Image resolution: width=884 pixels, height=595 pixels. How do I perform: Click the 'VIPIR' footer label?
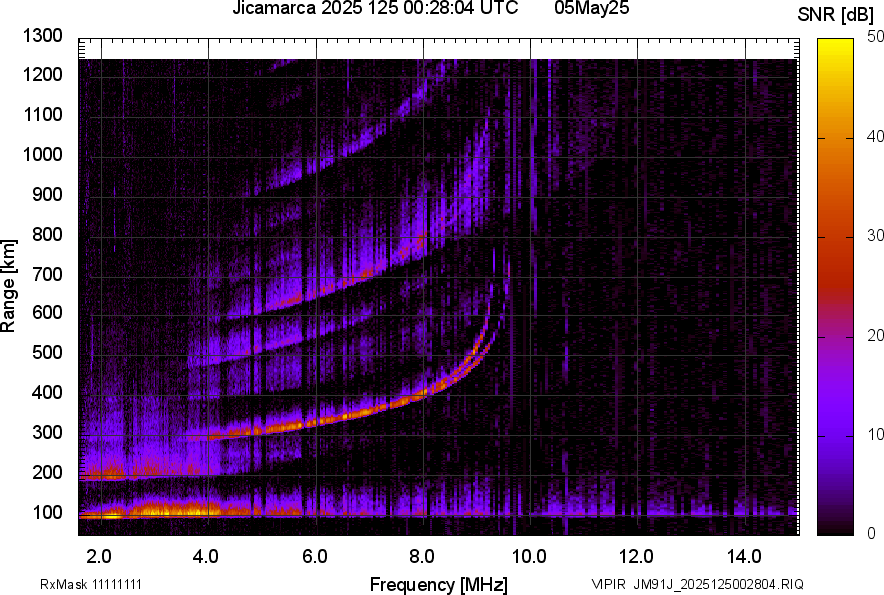coord(608,584)
